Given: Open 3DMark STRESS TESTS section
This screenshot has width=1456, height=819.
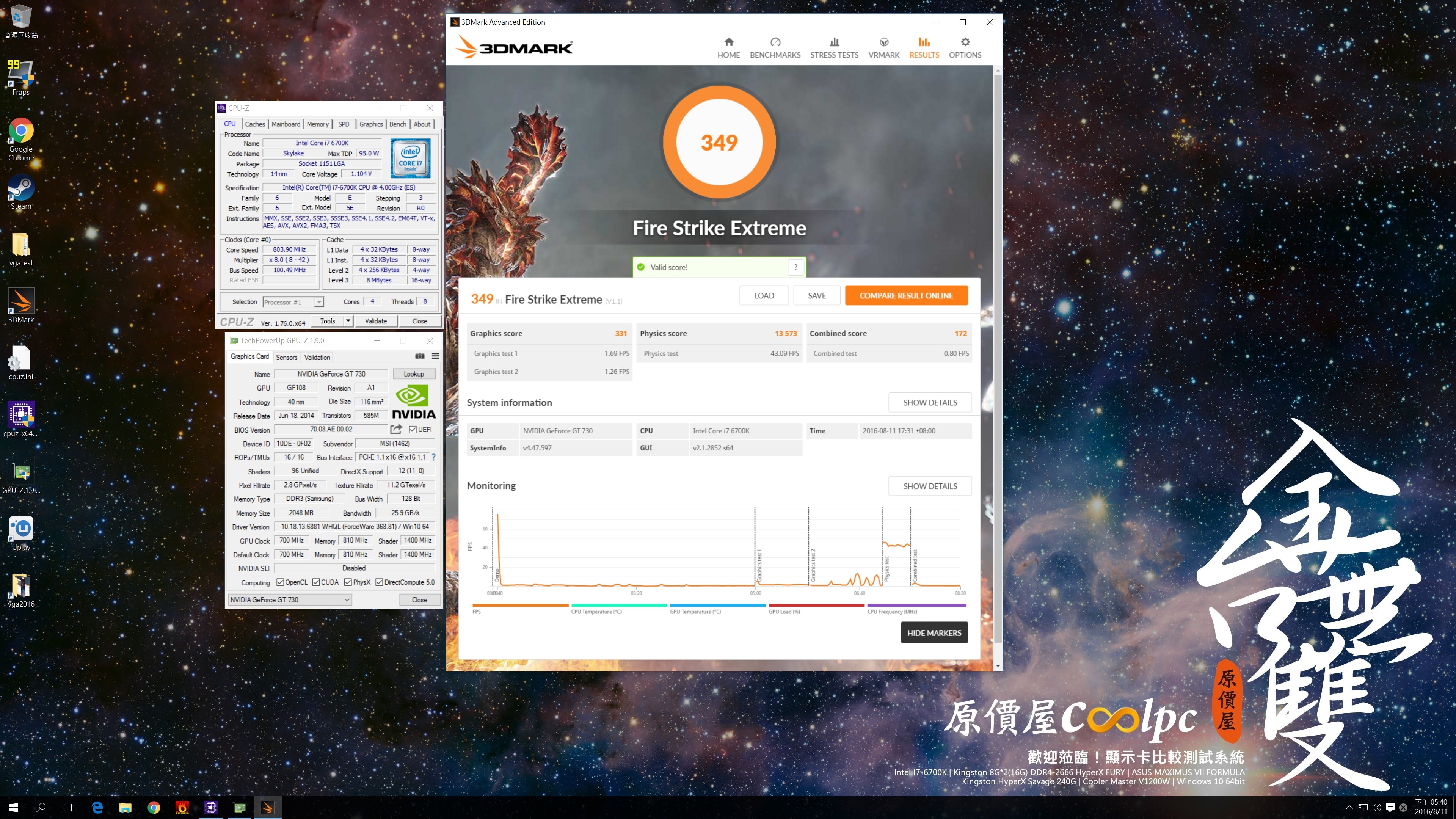Looking at the screenshot, I should [834, 48].
